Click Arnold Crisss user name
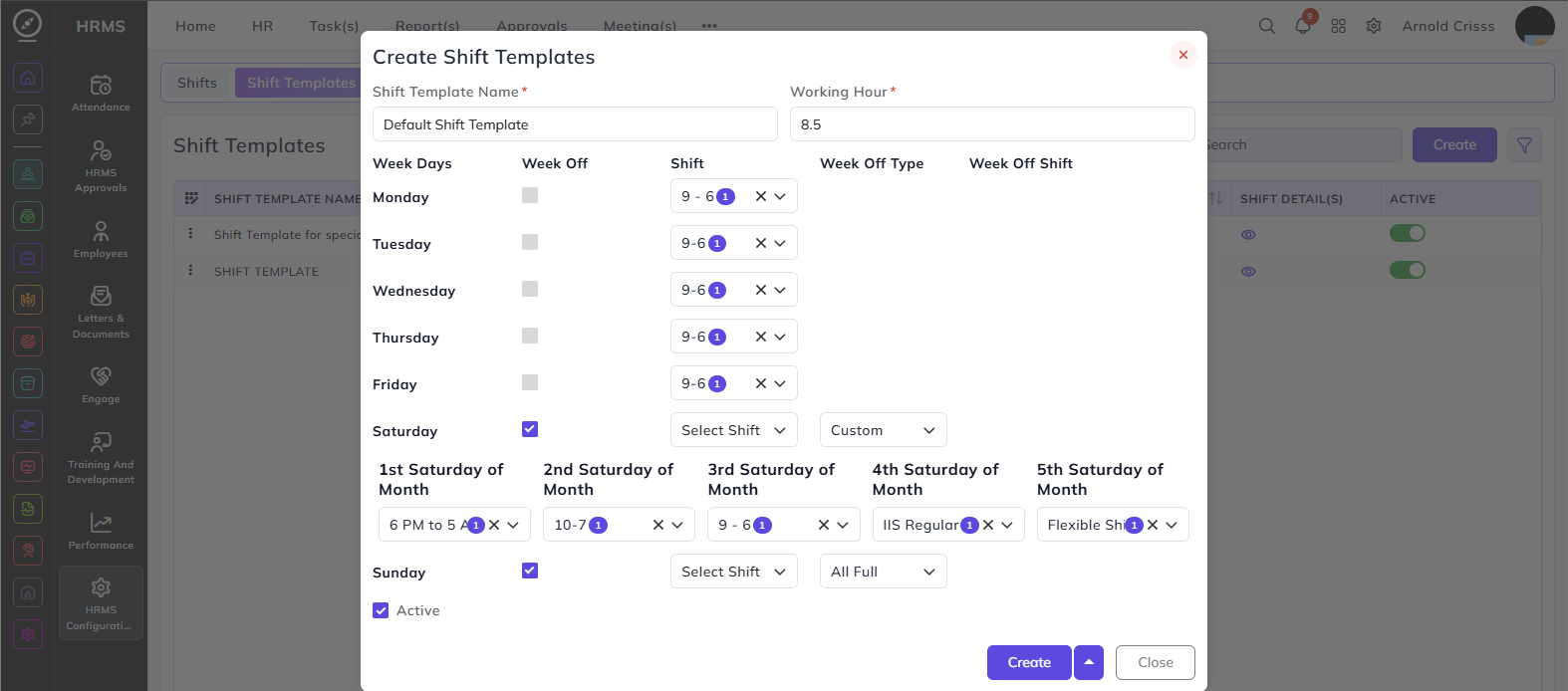1568x691 pixels. (1448, 26)
